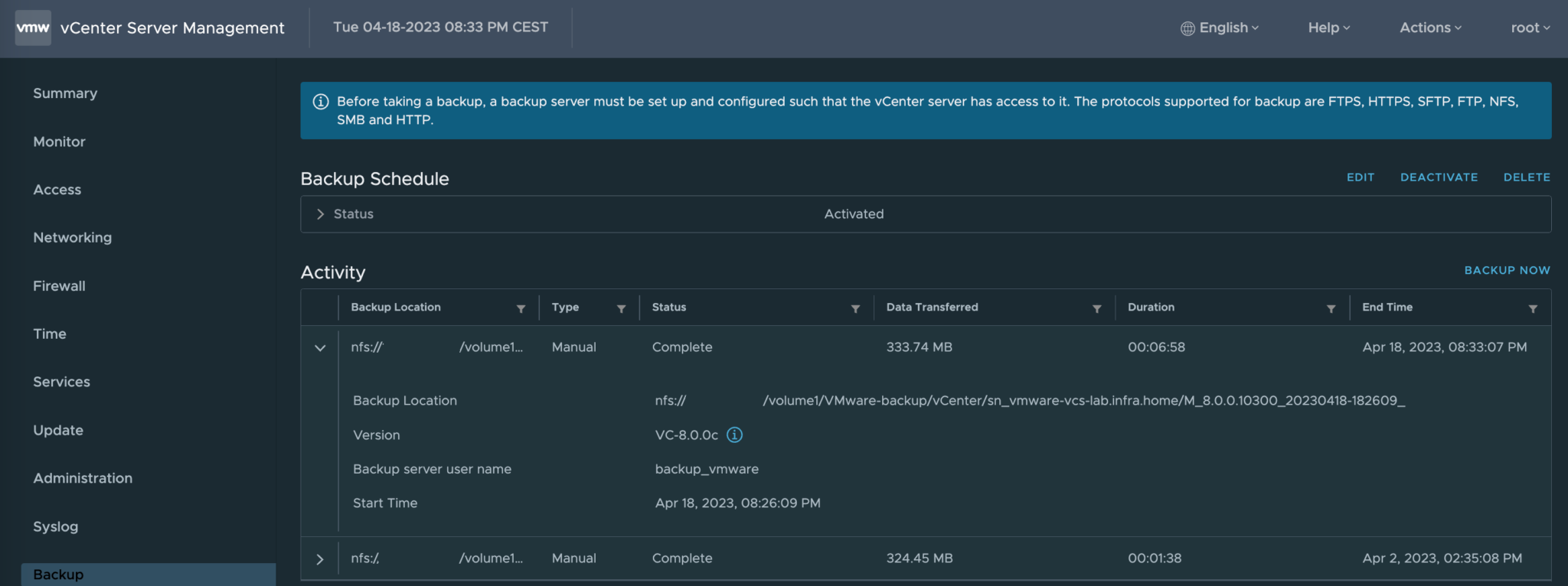Screen dimensions: 1568x586
Task: Click DEACTIVATE for the backup schedule
Action: point(1439,177)
